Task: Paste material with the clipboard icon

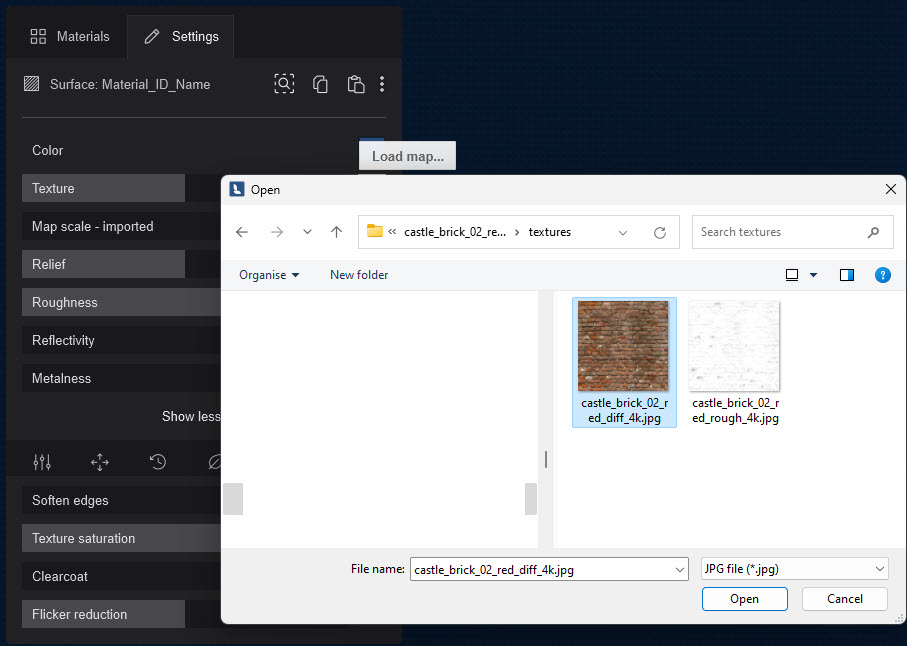Action: coord(355,84)
